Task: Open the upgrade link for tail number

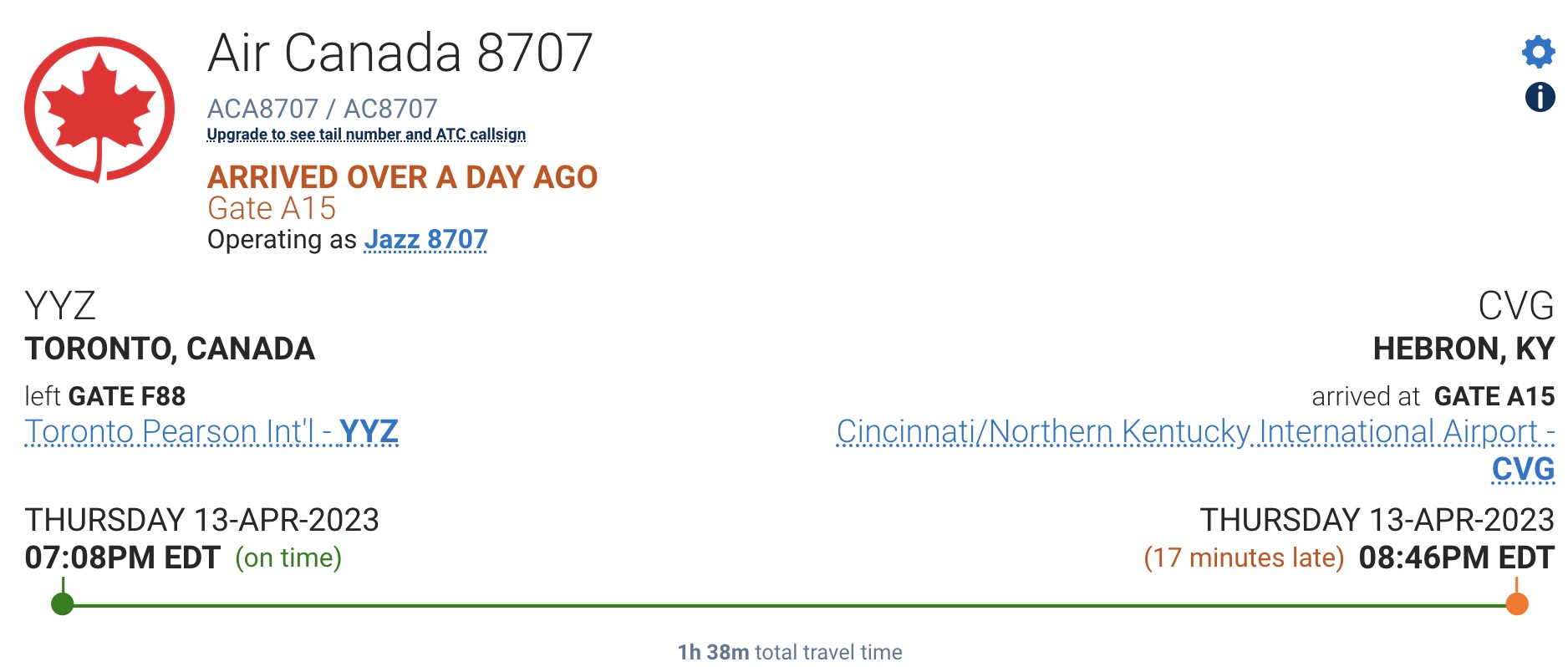Action: (x=366, y=135)
